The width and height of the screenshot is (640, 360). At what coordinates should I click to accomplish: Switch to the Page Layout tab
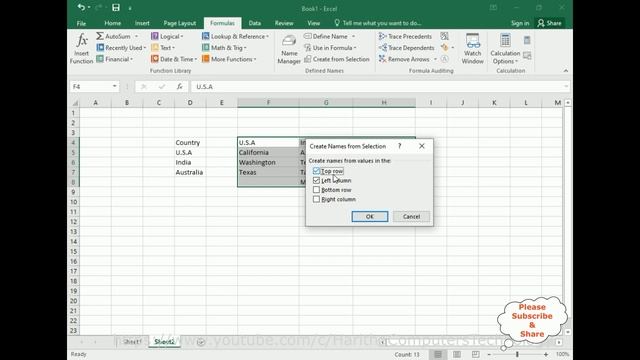[x=180, y=23]
